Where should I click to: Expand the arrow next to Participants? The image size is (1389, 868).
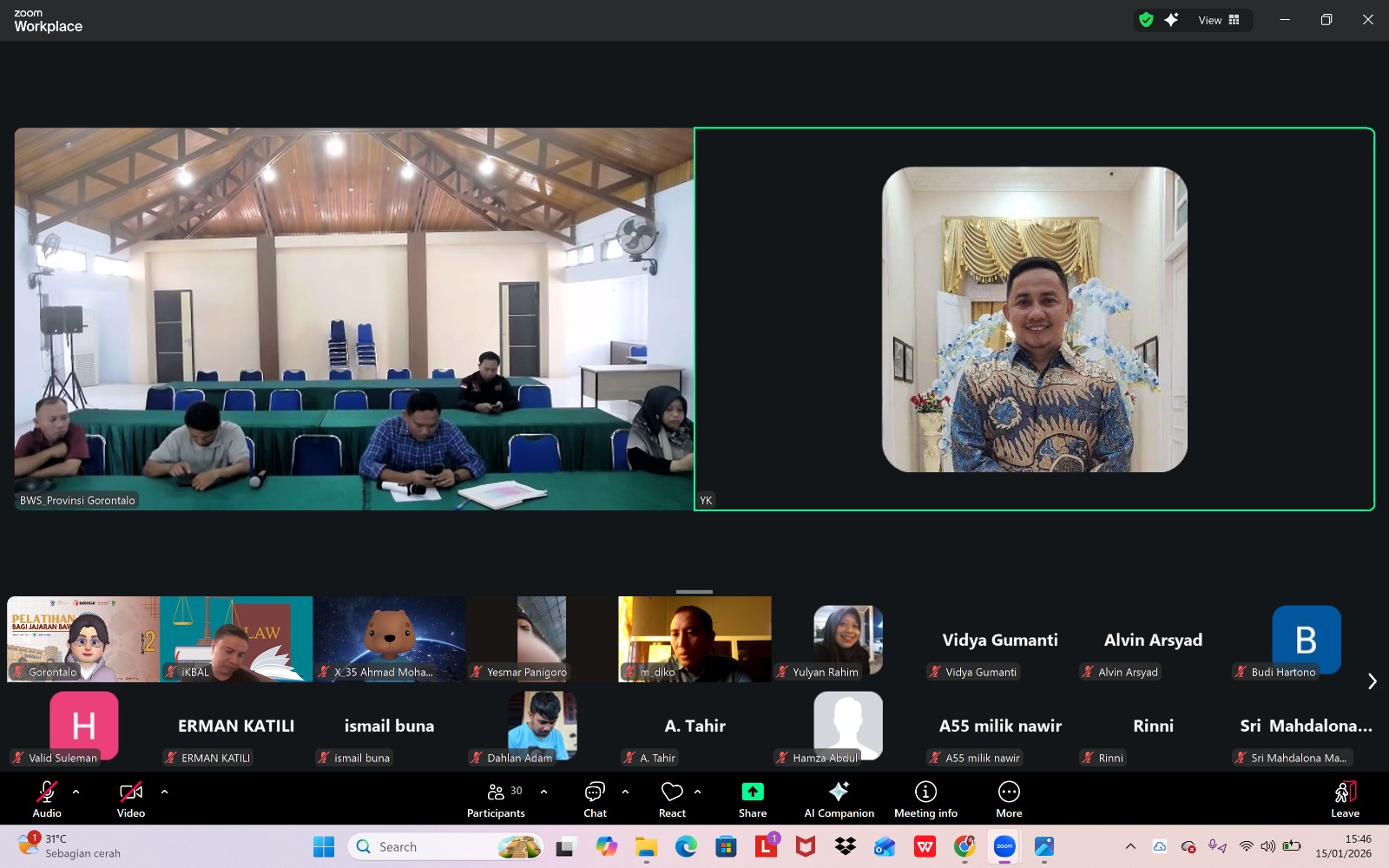[x=544, y=792]
